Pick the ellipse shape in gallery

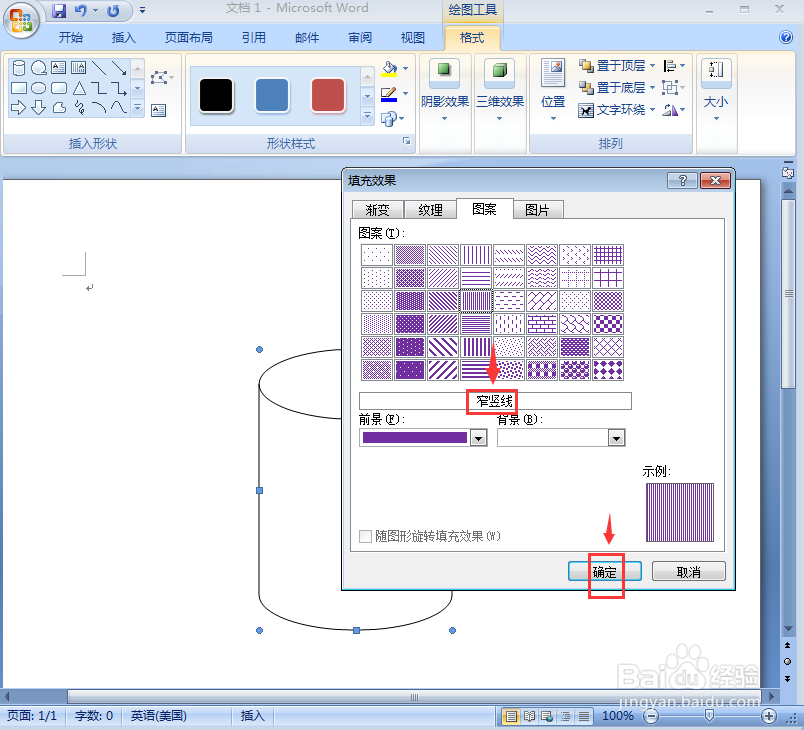click(x=38, y=88)
